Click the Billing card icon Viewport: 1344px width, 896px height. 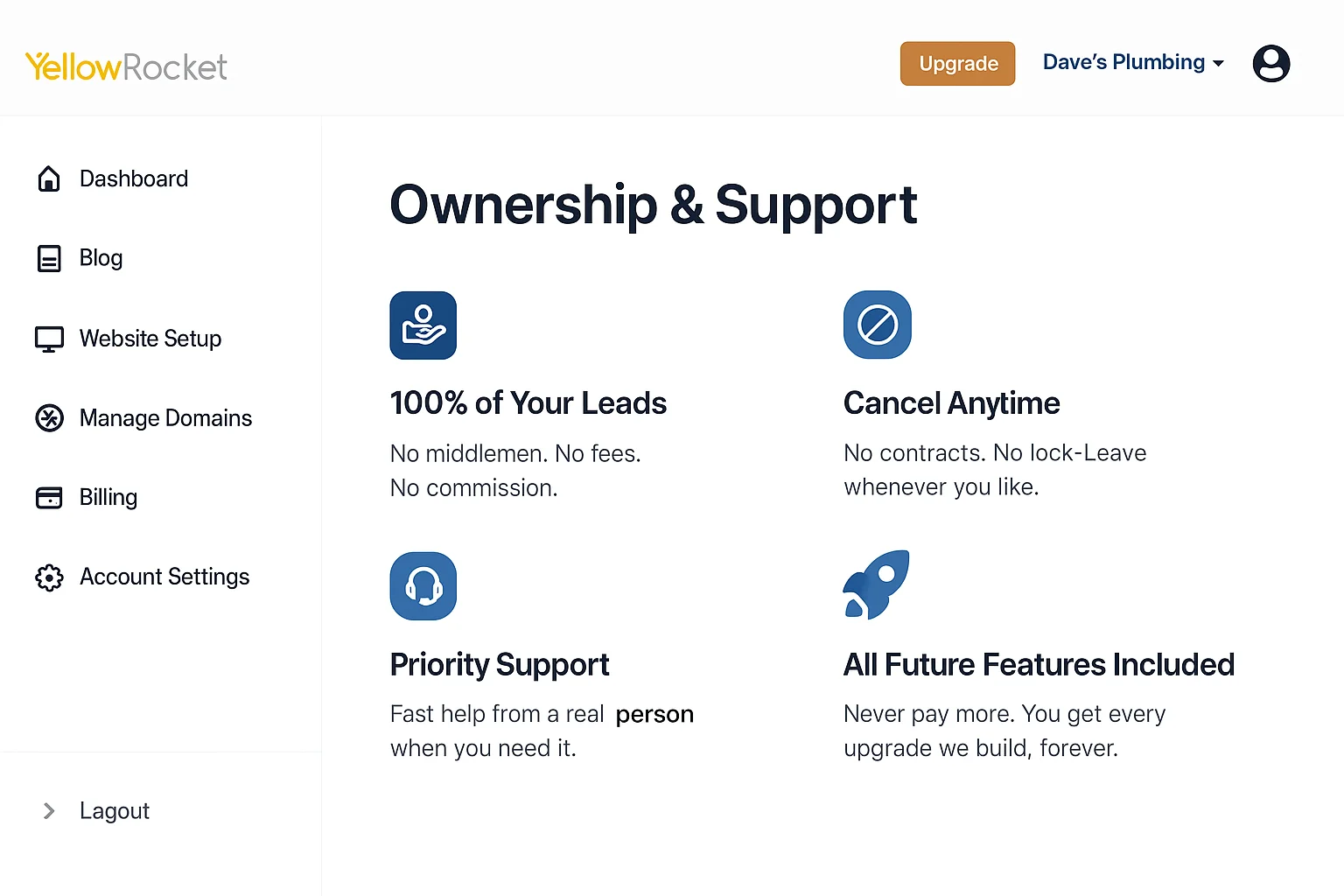point(49,498)
